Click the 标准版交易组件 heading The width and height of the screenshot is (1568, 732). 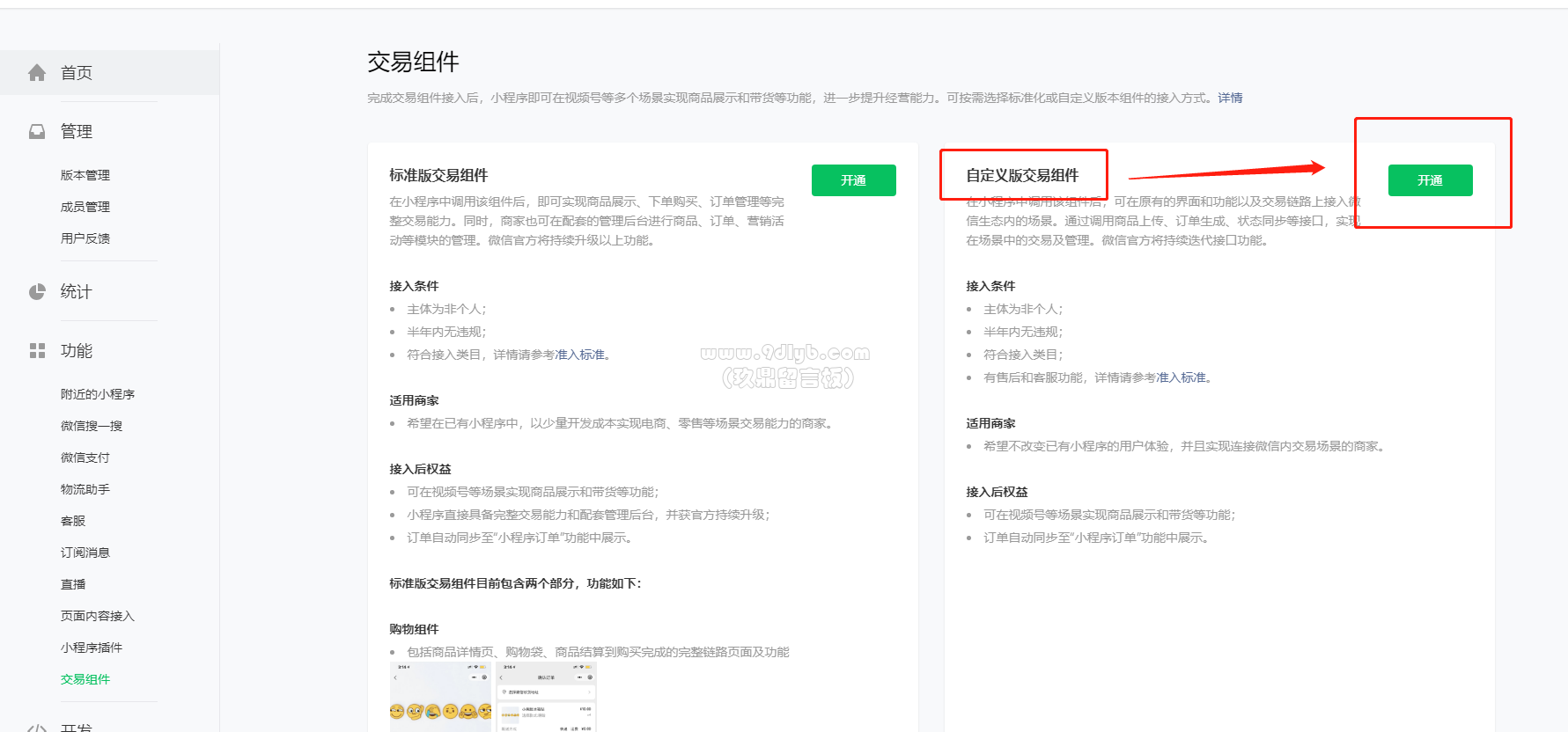pyautogui.click(x=438, y=175)
